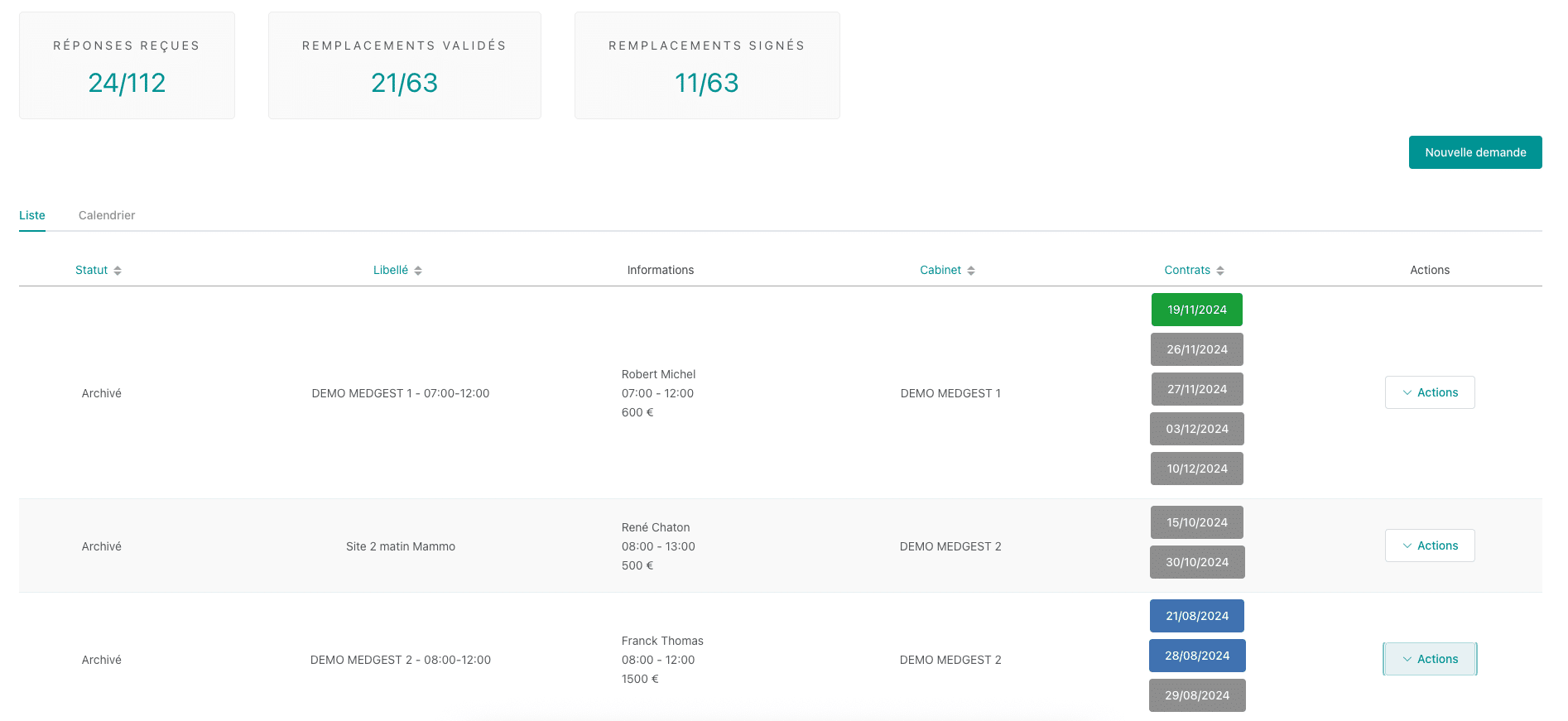Click the Remplacements validés 21/63 card

[x=404, y=65]
